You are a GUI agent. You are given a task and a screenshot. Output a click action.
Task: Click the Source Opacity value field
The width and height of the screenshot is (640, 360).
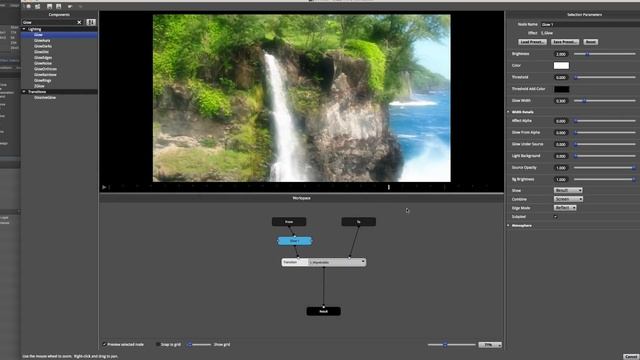tap(561, 168)
